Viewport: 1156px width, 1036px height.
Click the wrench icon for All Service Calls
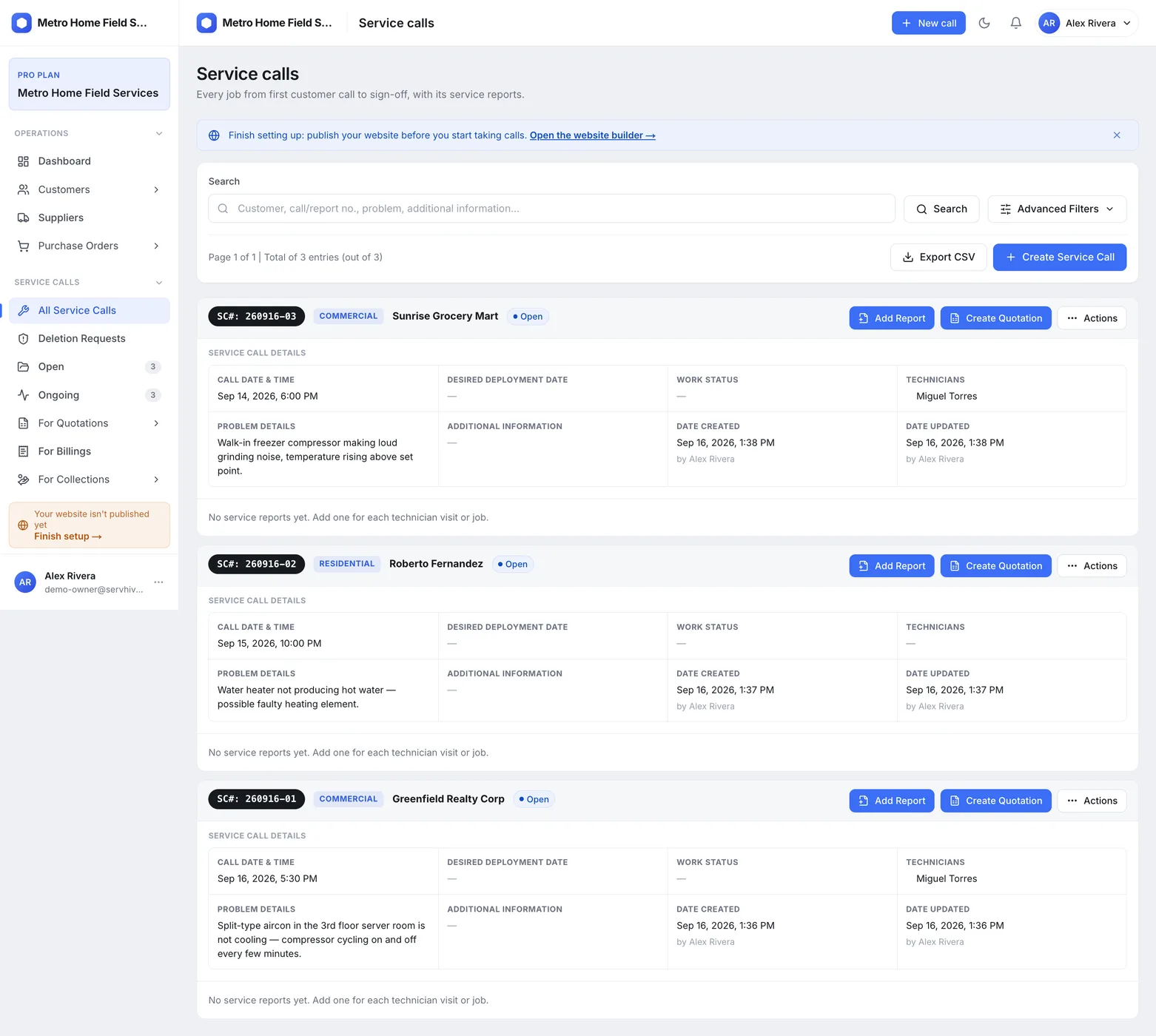pyautogui.click(x=24, y=311)
